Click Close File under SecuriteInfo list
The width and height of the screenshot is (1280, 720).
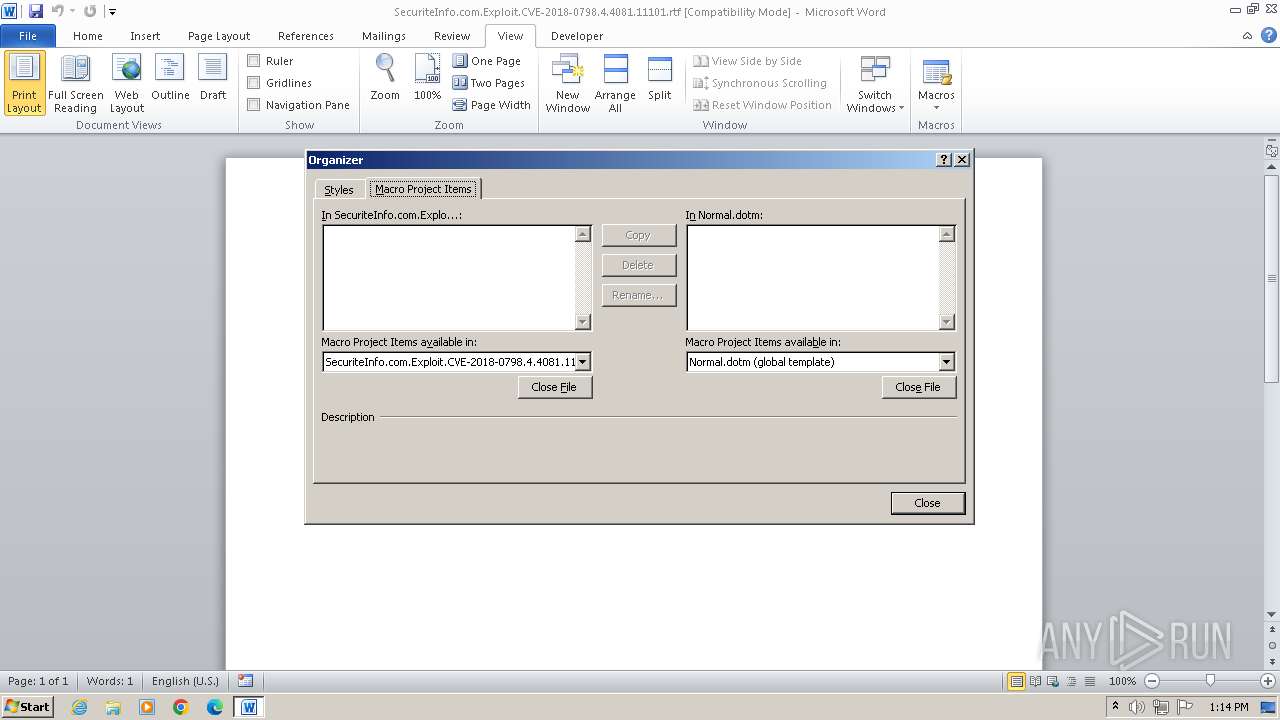pyautogui.click(x=555, y=387)
